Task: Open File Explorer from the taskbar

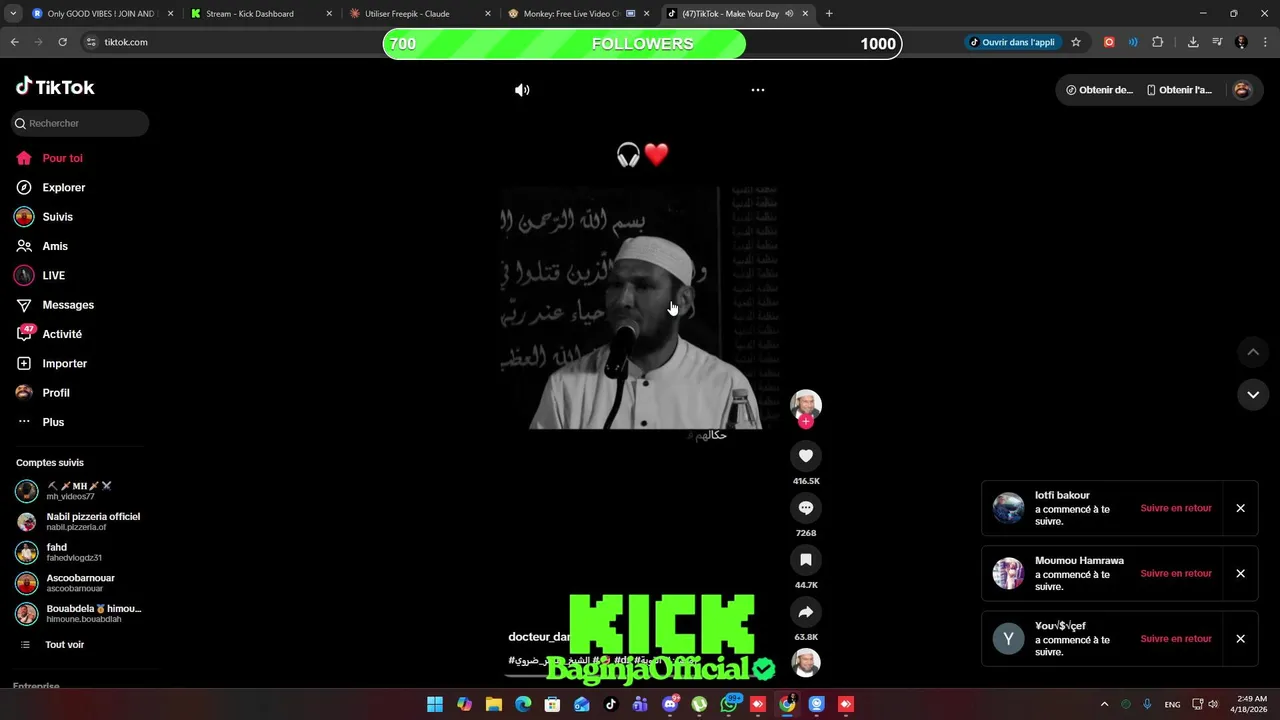Action: 493,704
